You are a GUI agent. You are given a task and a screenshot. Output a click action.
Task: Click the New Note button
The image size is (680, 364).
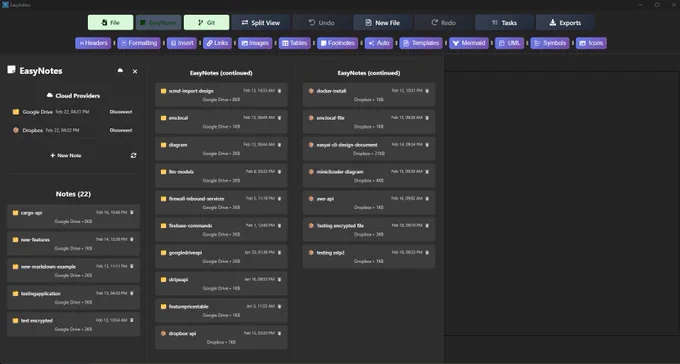tap(65, 155)
